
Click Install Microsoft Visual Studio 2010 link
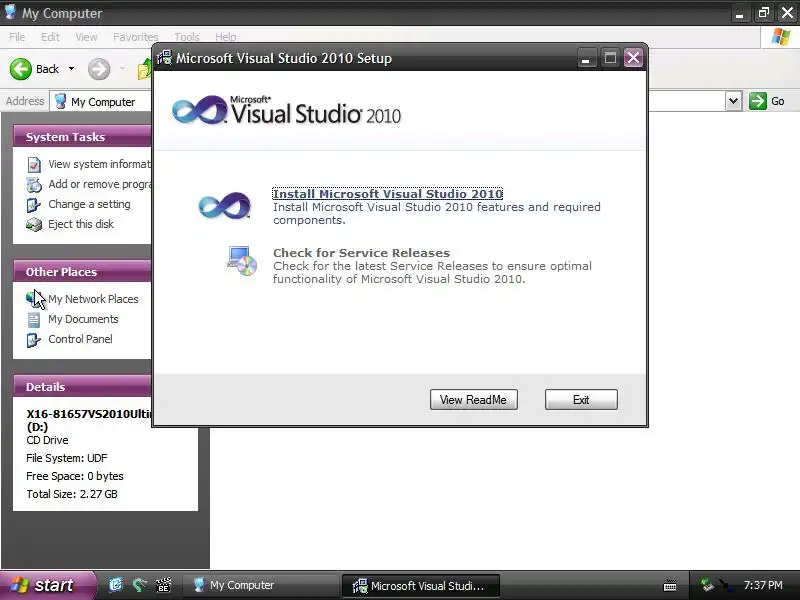pos(388,194)
